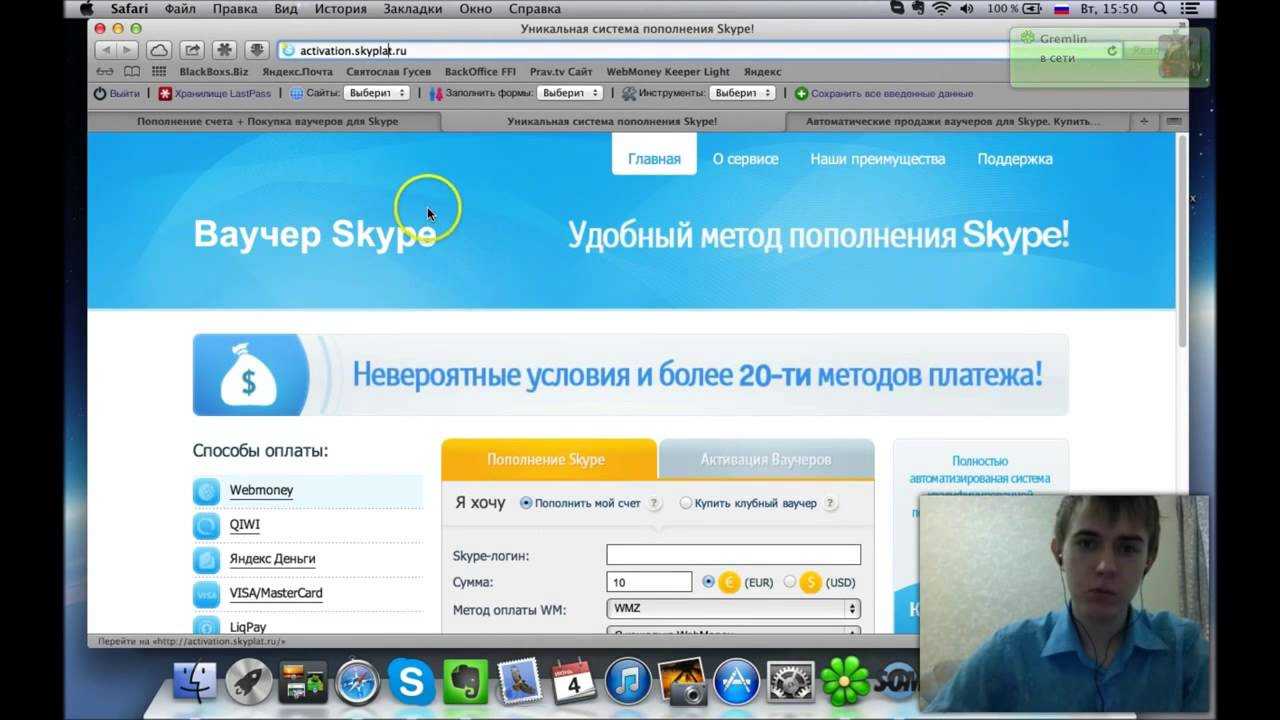Select the Купить клубный ваучер radio button
This screenshot has width=1280, height=720.
click(x=686, y=503)
